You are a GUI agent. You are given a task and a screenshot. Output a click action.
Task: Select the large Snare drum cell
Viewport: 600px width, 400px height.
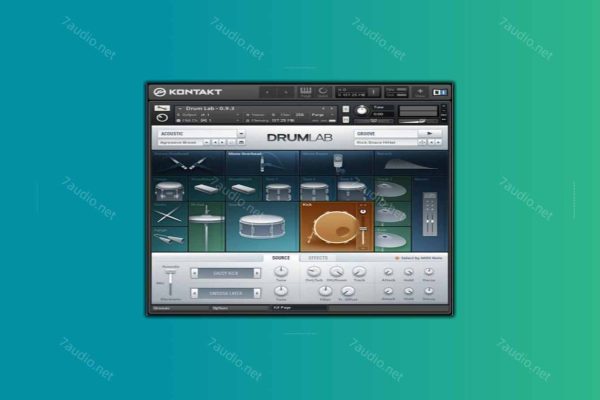pyautogui.click(x=262, y=227)
